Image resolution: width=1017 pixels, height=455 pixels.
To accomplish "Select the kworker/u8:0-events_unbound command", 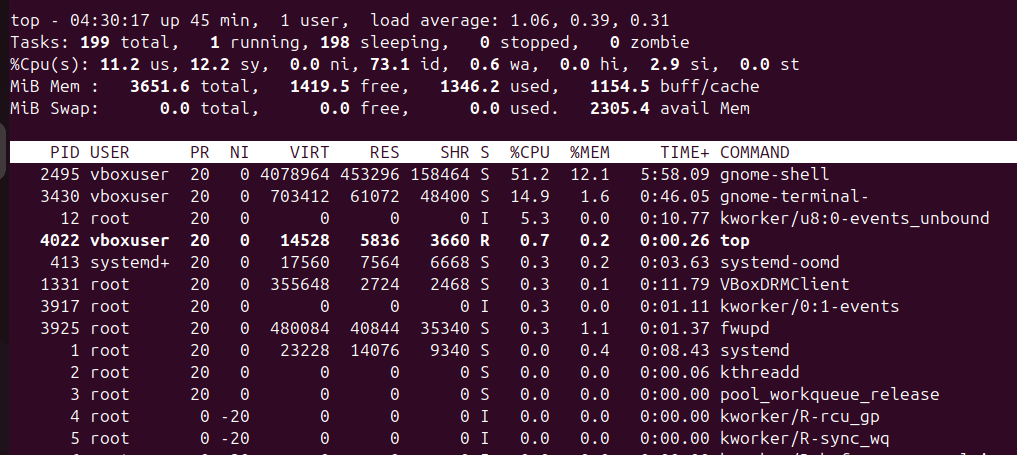I will (x=854, y=218).
